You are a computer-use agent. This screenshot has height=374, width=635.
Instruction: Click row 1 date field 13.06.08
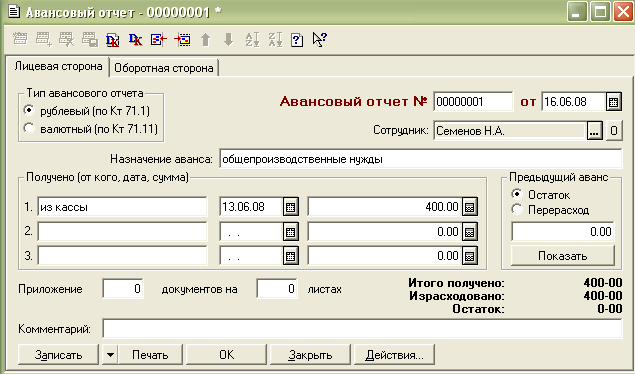251,207
